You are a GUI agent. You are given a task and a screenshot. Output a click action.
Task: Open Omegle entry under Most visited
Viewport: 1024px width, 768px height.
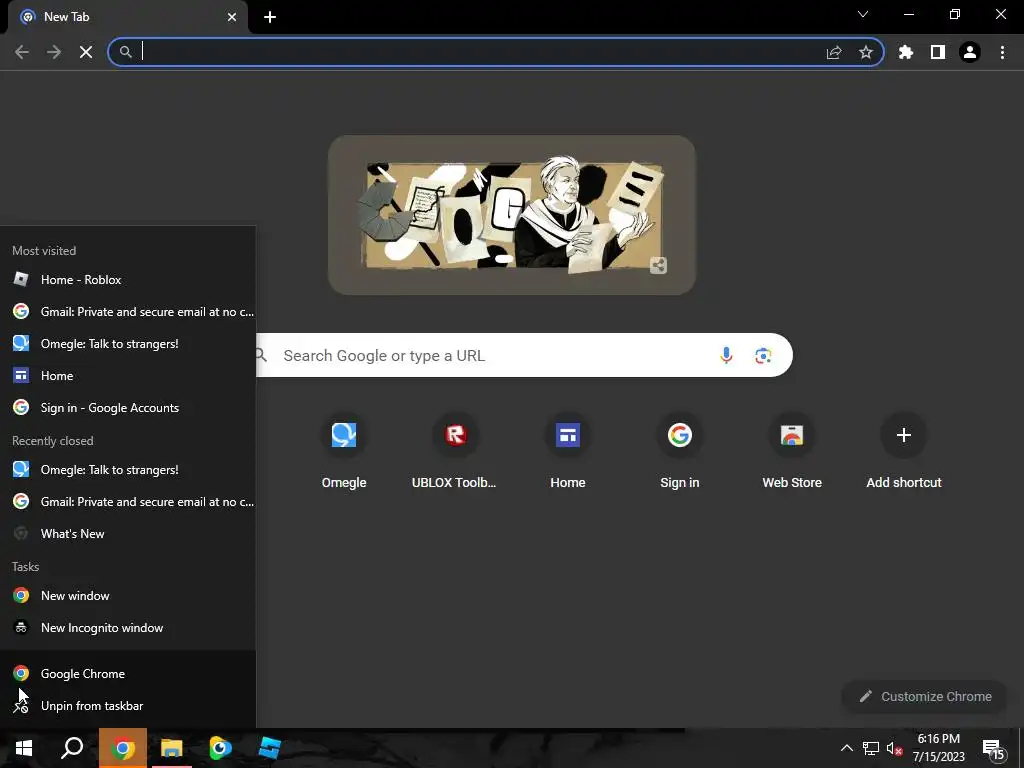click(x=128, y=344)
